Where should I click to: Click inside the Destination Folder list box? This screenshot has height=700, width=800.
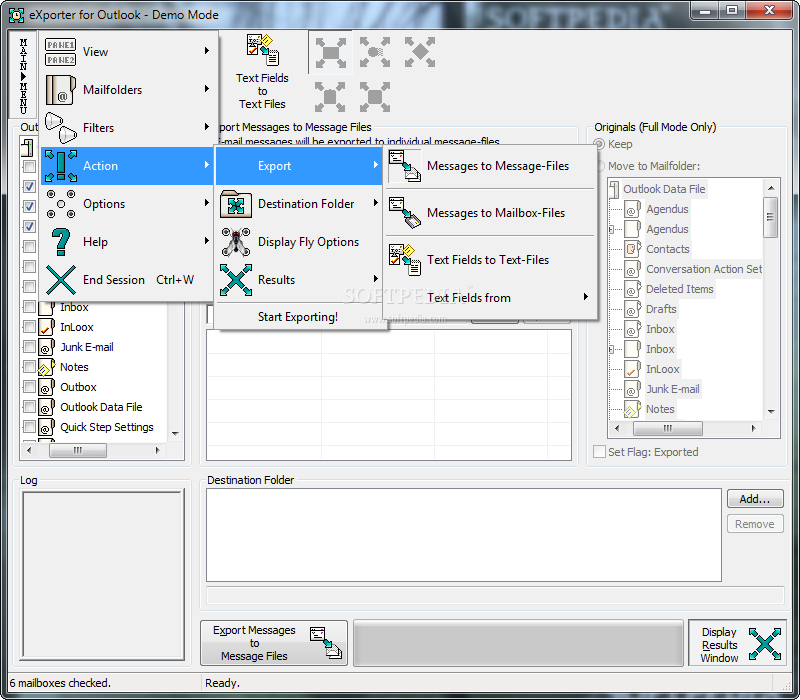[x=463, y=535]
